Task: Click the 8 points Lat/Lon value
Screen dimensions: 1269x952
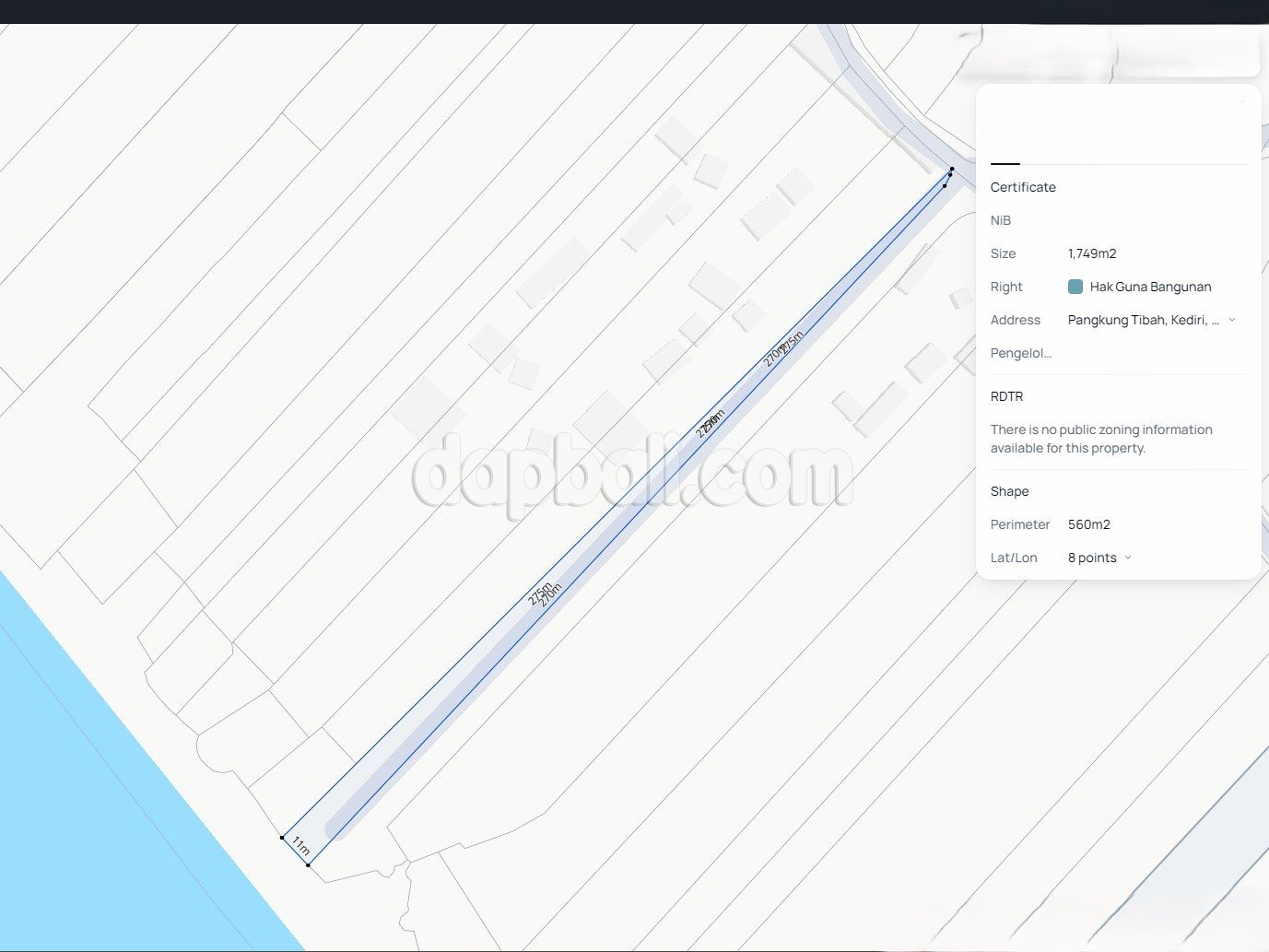Action: 1092,558
